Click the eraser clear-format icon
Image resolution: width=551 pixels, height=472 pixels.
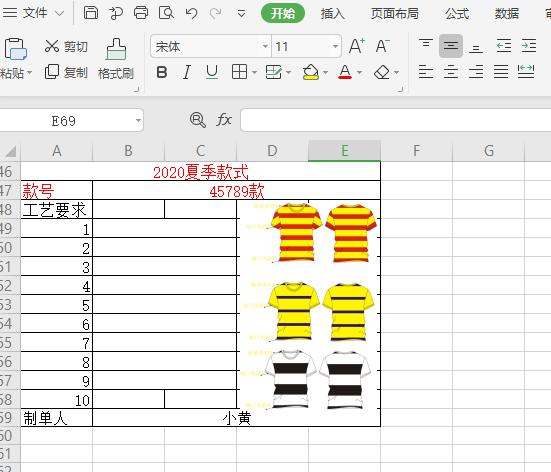[x=382, y=72]
